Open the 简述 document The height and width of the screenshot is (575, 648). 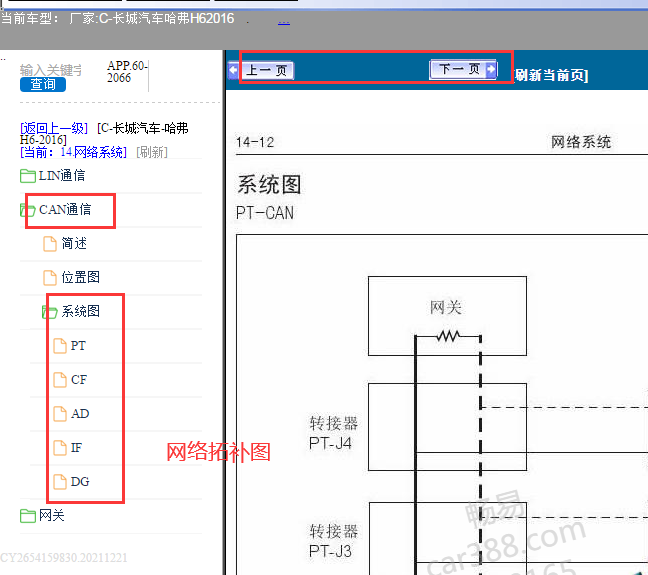pyautogui.click(x=74, y=243)
